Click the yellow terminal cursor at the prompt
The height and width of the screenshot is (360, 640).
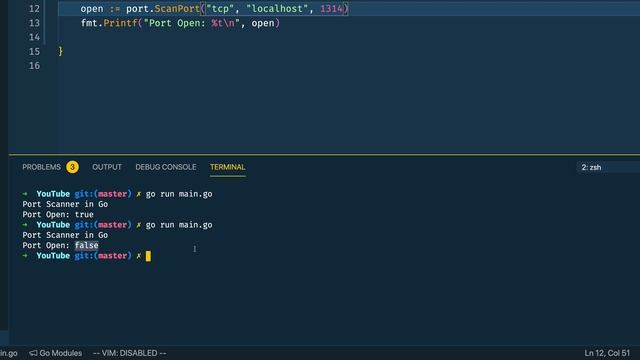tap(148, 256)
